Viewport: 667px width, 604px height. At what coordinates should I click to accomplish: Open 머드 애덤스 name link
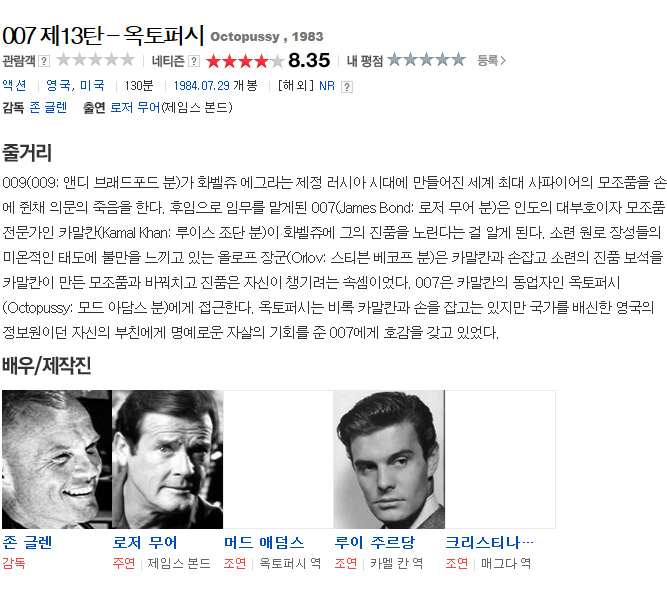(x=264, y=543)
